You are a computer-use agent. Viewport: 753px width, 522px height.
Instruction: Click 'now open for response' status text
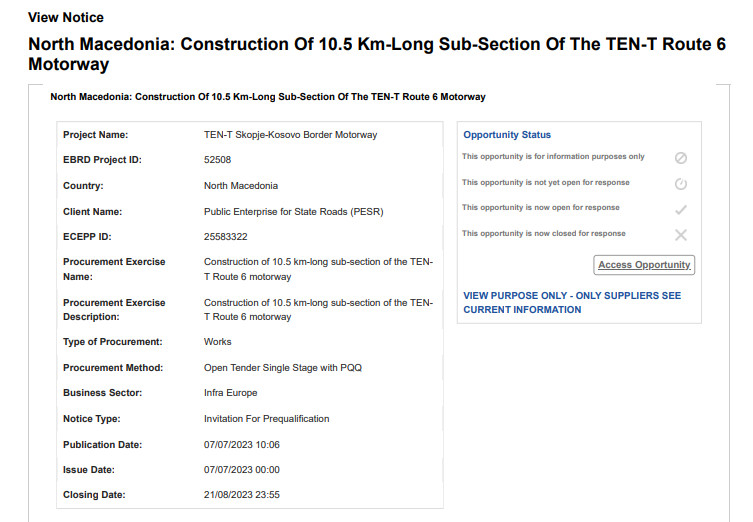541,207
